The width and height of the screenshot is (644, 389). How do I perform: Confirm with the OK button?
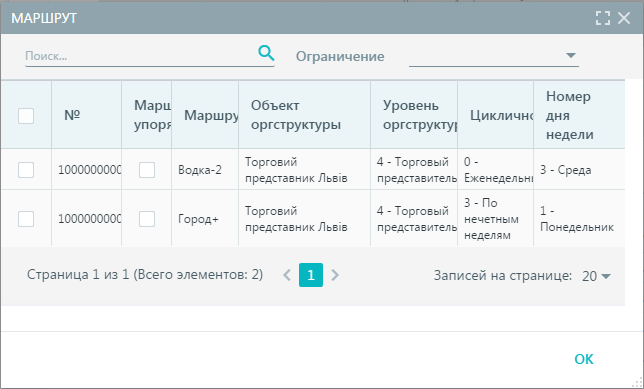pos(584,359)
